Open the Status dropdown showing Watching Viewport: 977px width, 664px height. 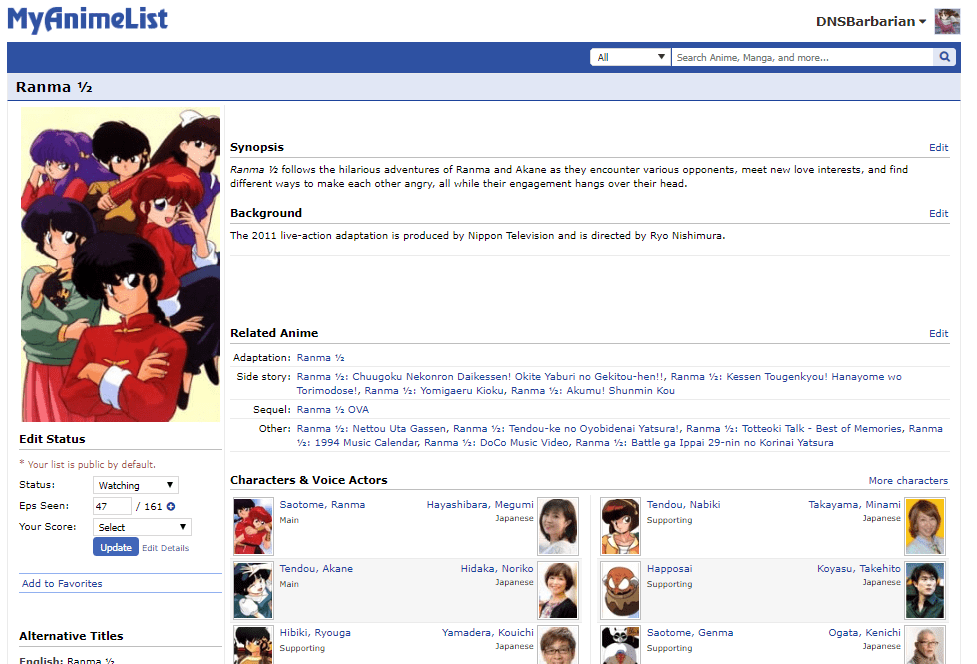[x=135, y=484]
